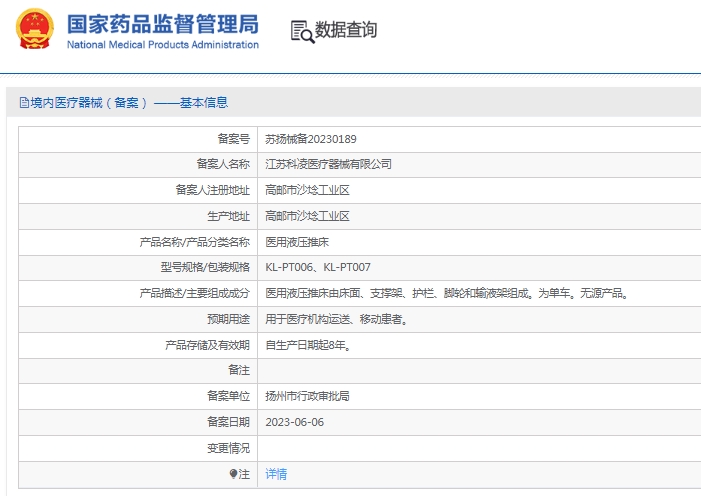This screenshot has width=701, height=496.
Task: Click the 备案人注册地址 row label
Action: pos(212,190)
